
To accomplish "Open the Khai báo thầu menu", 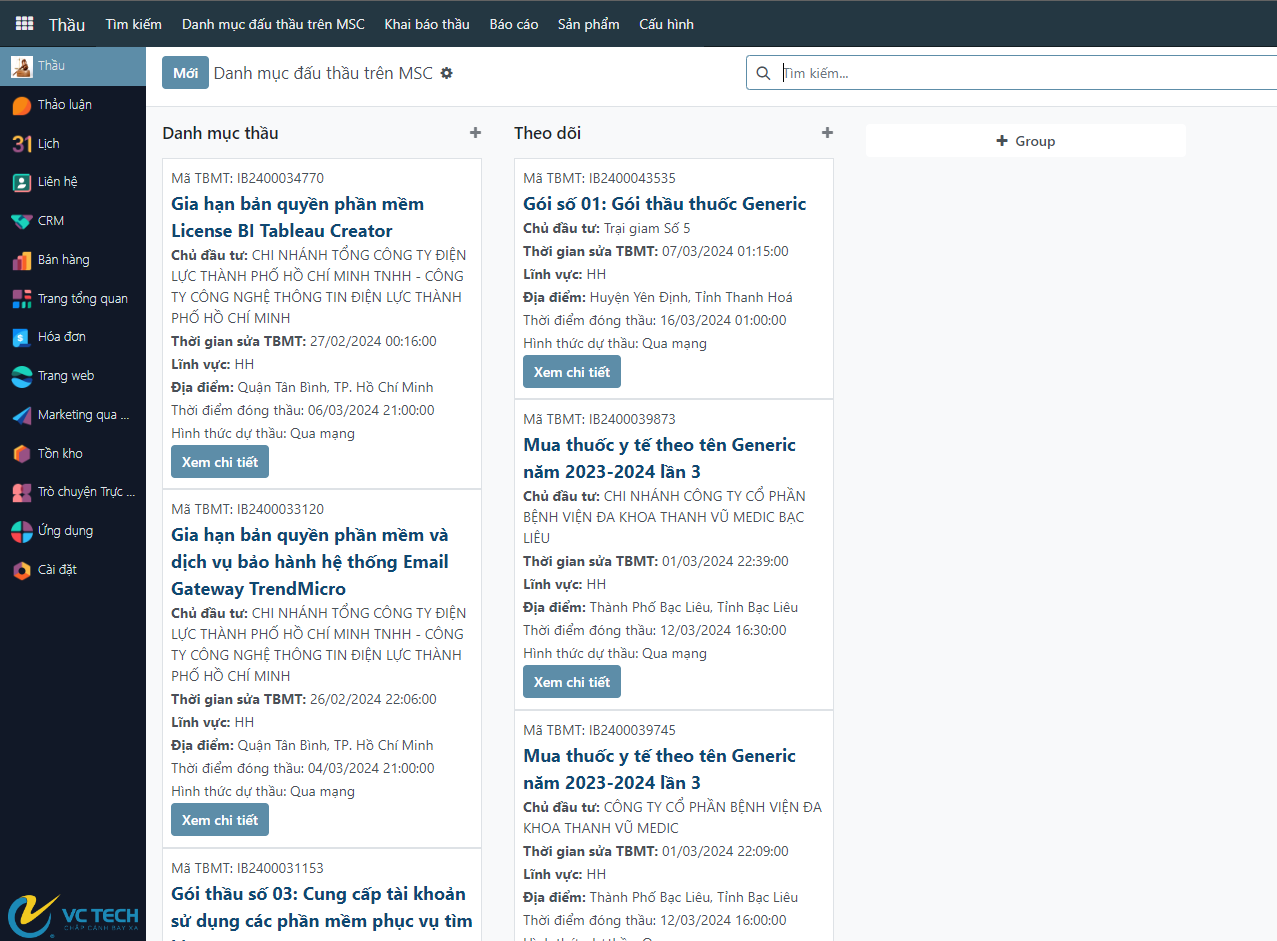I will 426,24.
